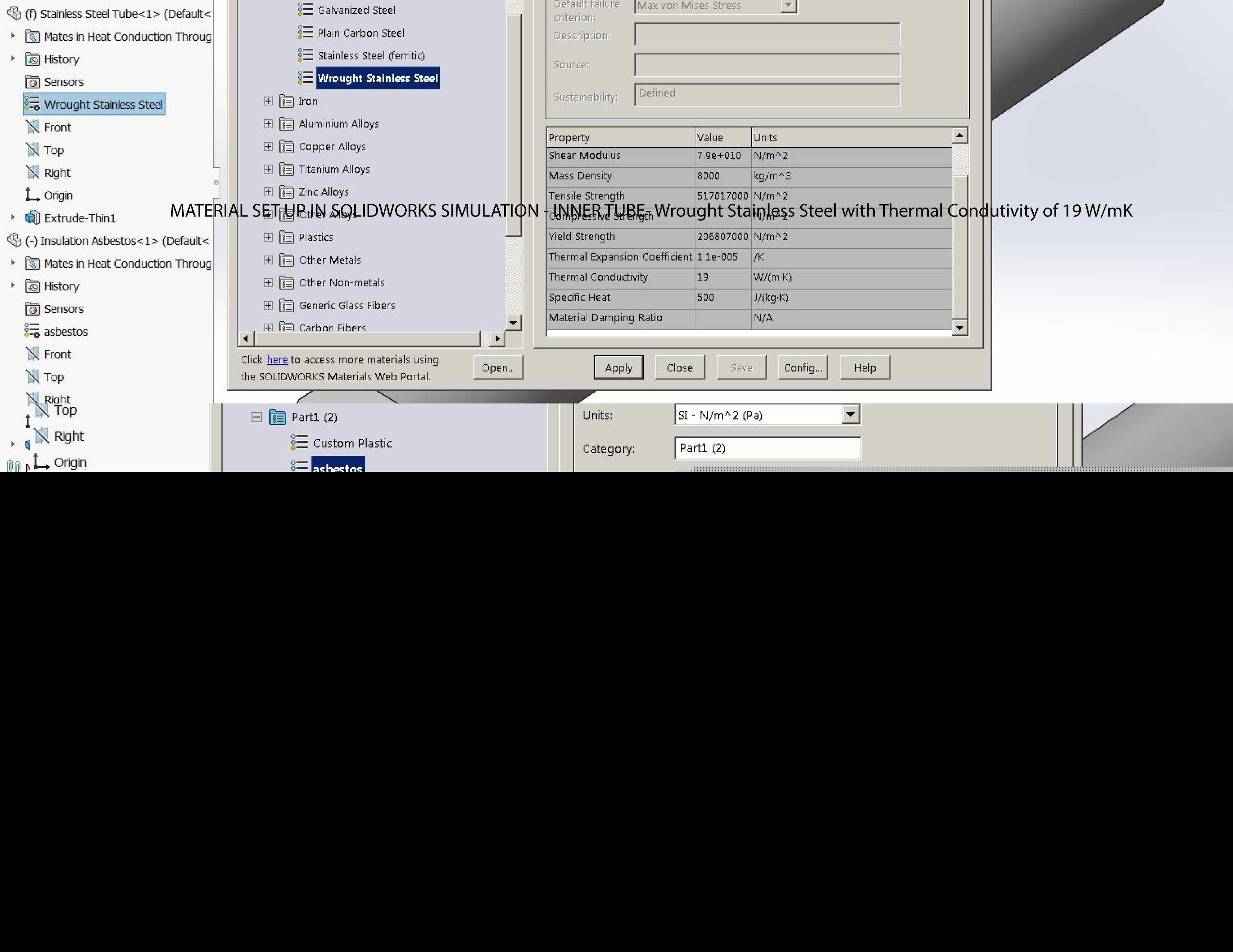1233x952 pixels.
Task: Expand the Aluminium Alloys category
Action: [x=268, y=124]
